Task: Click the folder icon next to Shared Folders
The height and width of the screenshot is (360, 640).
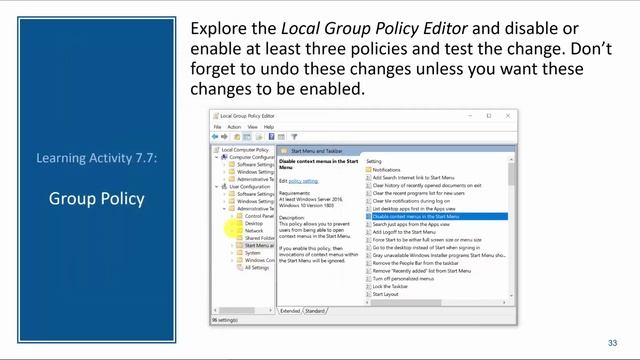Action: [x=240, y=238]
